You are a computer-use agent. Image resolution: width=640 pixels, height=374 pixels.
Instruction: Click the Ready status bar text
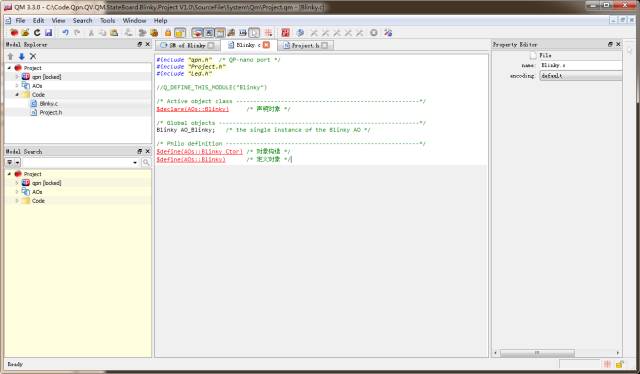click(15, 364)
